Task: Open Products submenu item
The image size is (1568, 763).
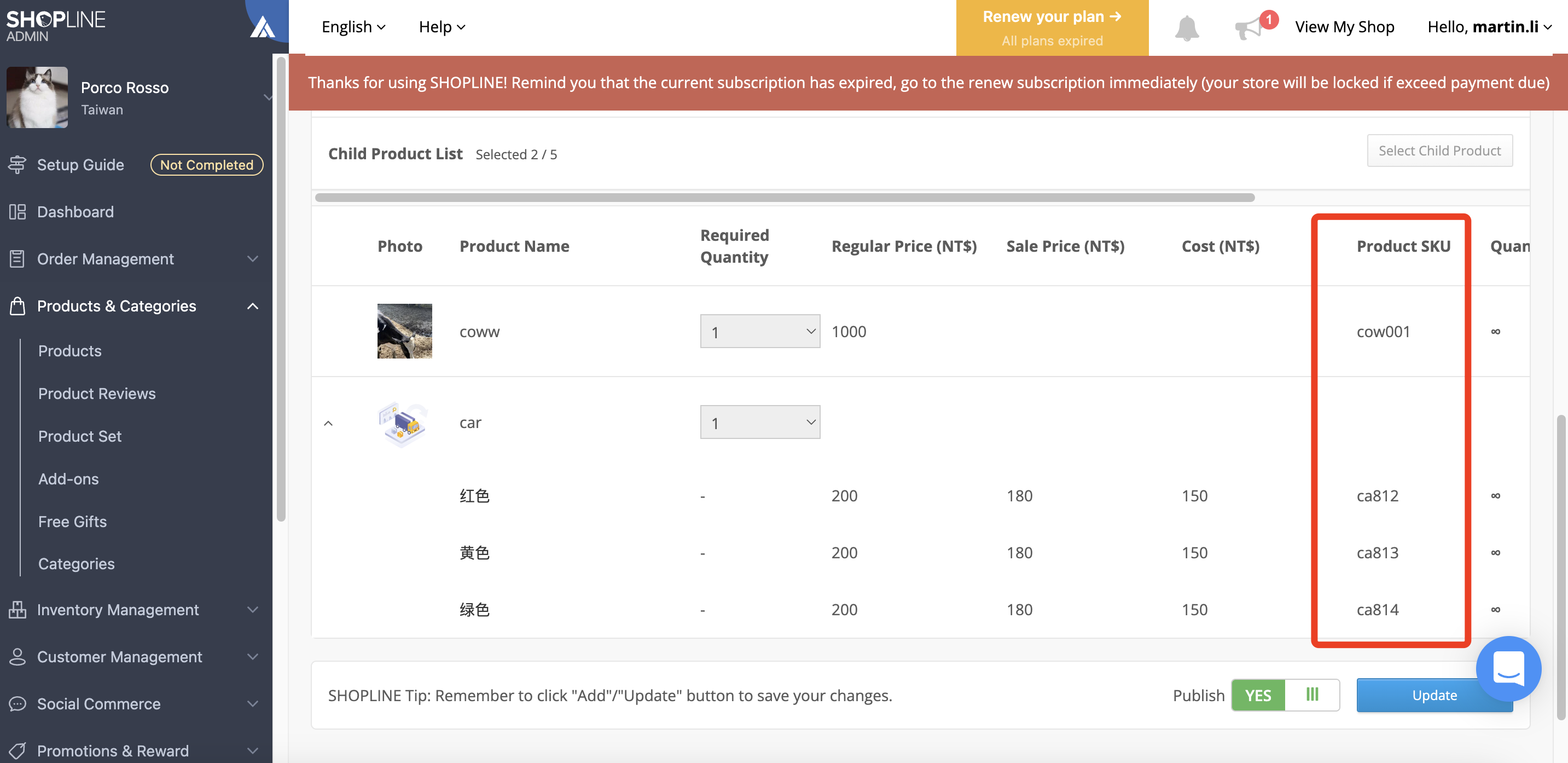Action: (70, 351)
